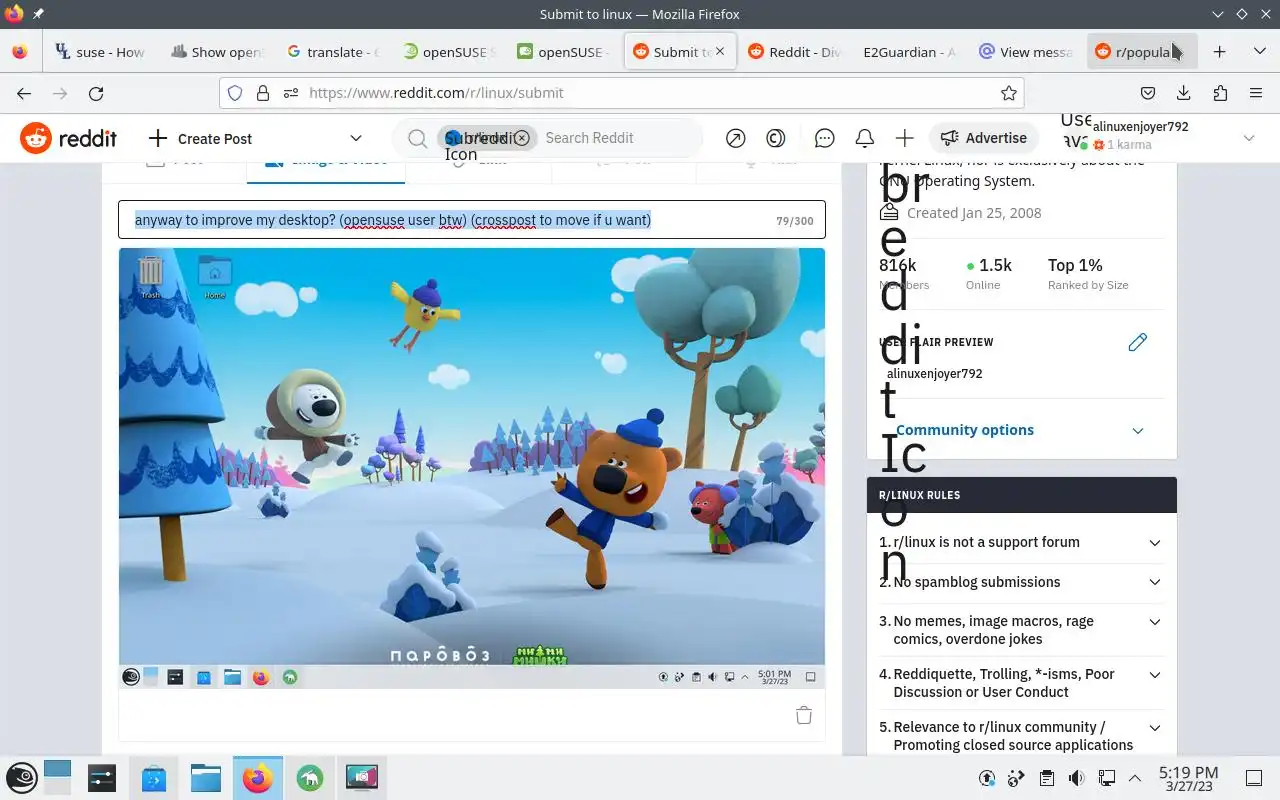Open the Popular feed arrow icon

(x=735, y=138)
